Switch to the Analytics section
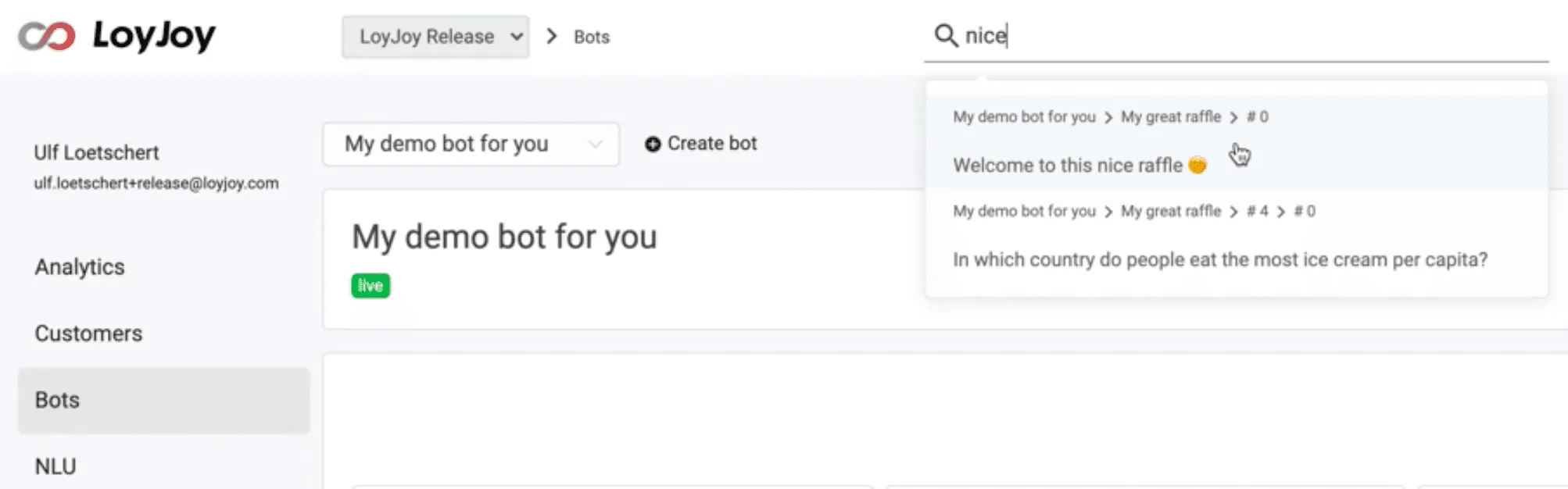 coord(79,267)
